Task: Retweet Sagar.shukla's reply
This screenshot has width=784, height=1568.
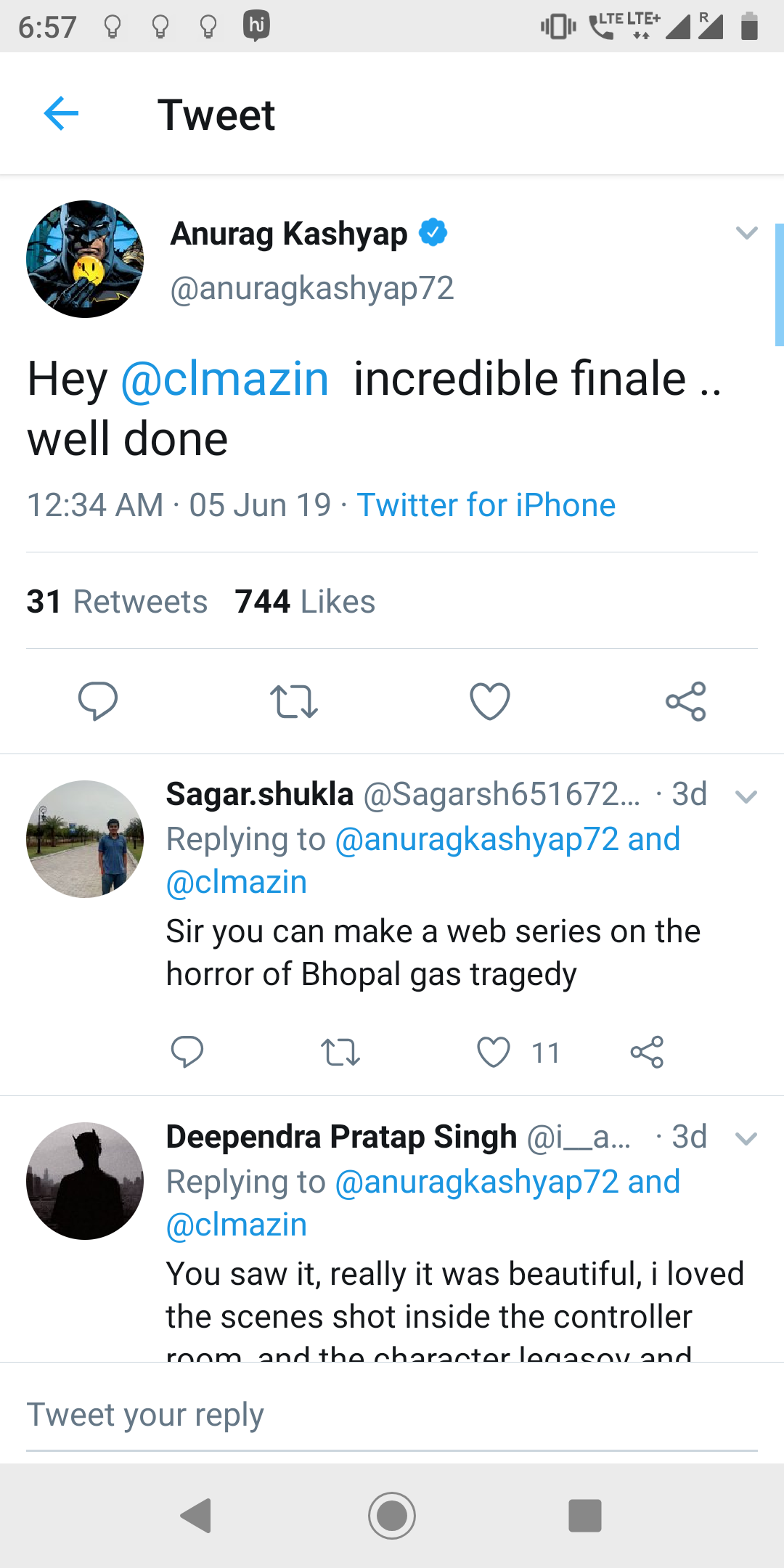Action: 340,1052
